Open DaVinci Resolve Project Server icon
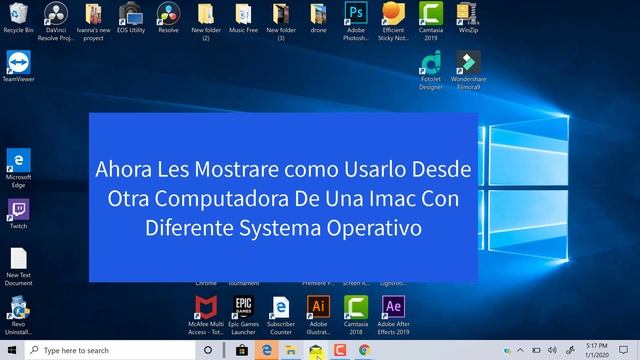The width and height of the screenshot is (640, 360). point(56,21)
